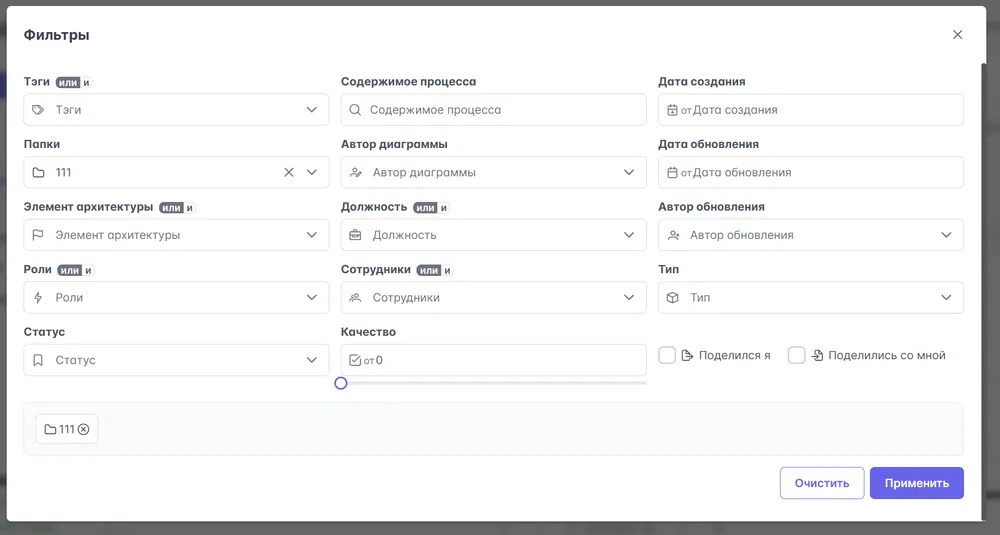1000x535 pixels.
Task: Click the lightning icon in Роли field
Action: pos(38,297)
